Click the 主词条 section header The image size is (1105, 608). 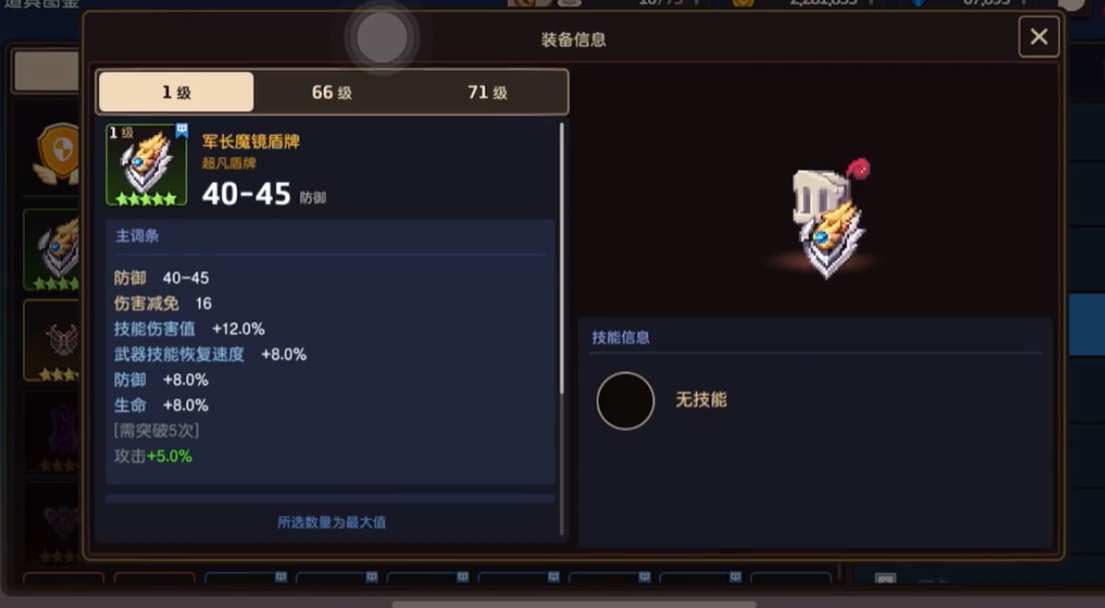coord(137,236)
